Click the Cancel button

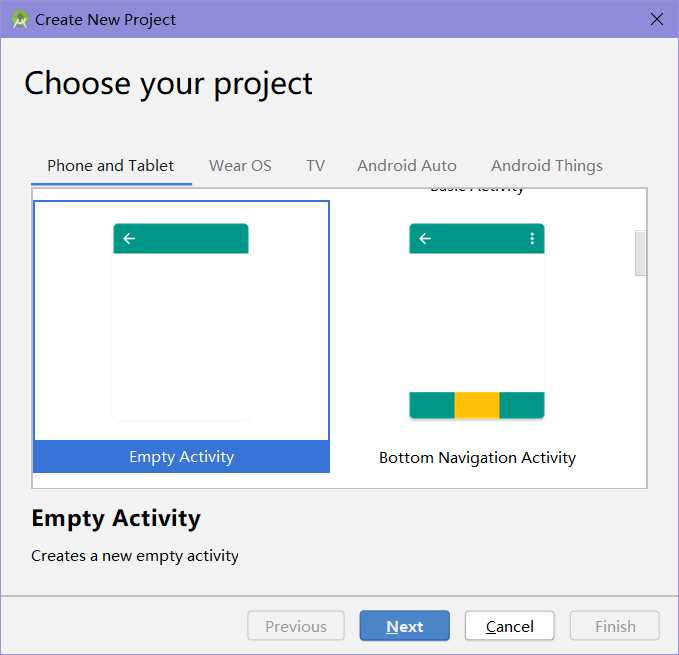(x=510, y=626)
